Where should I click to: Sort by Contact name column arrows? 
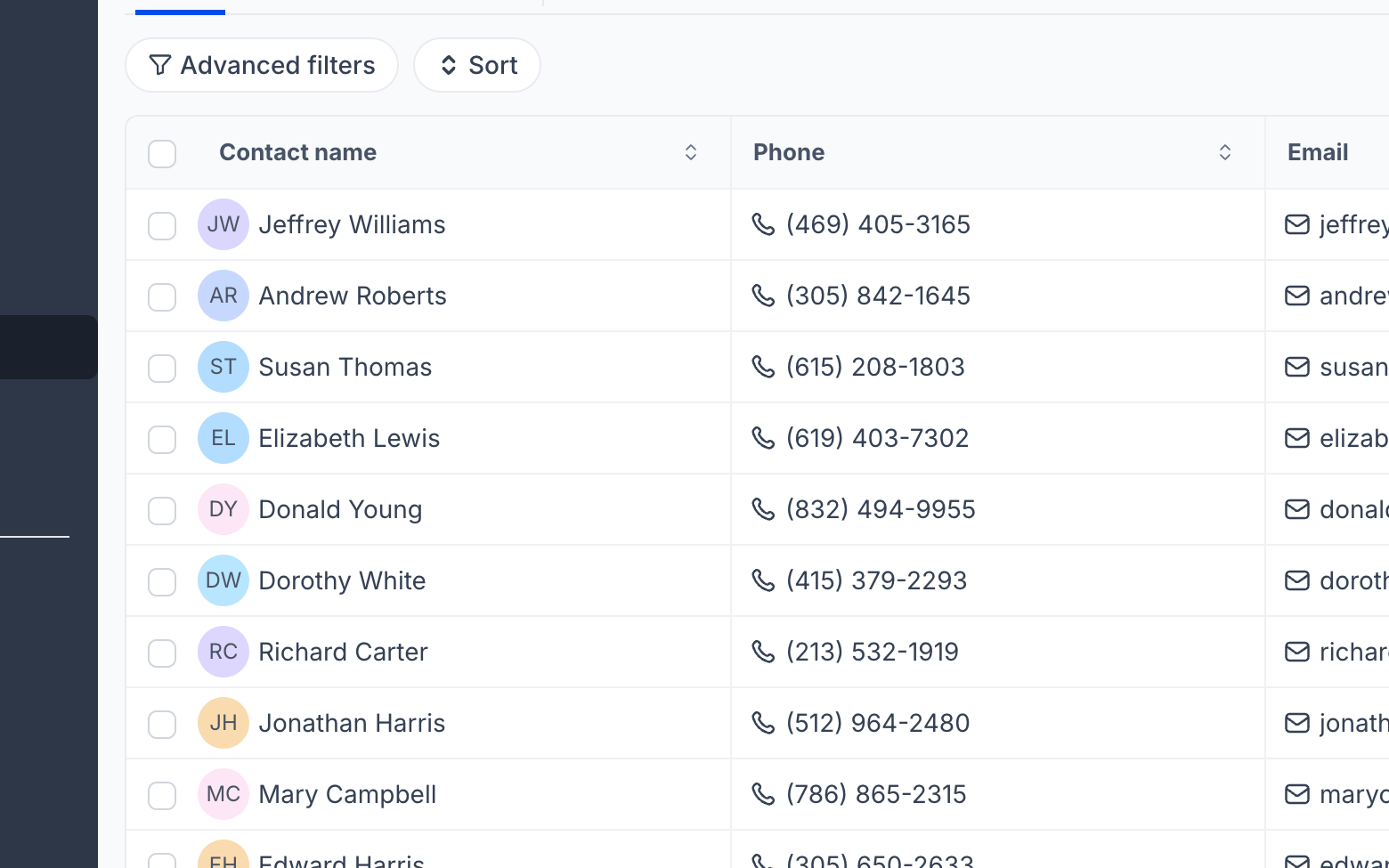click(x=691, y=152)
